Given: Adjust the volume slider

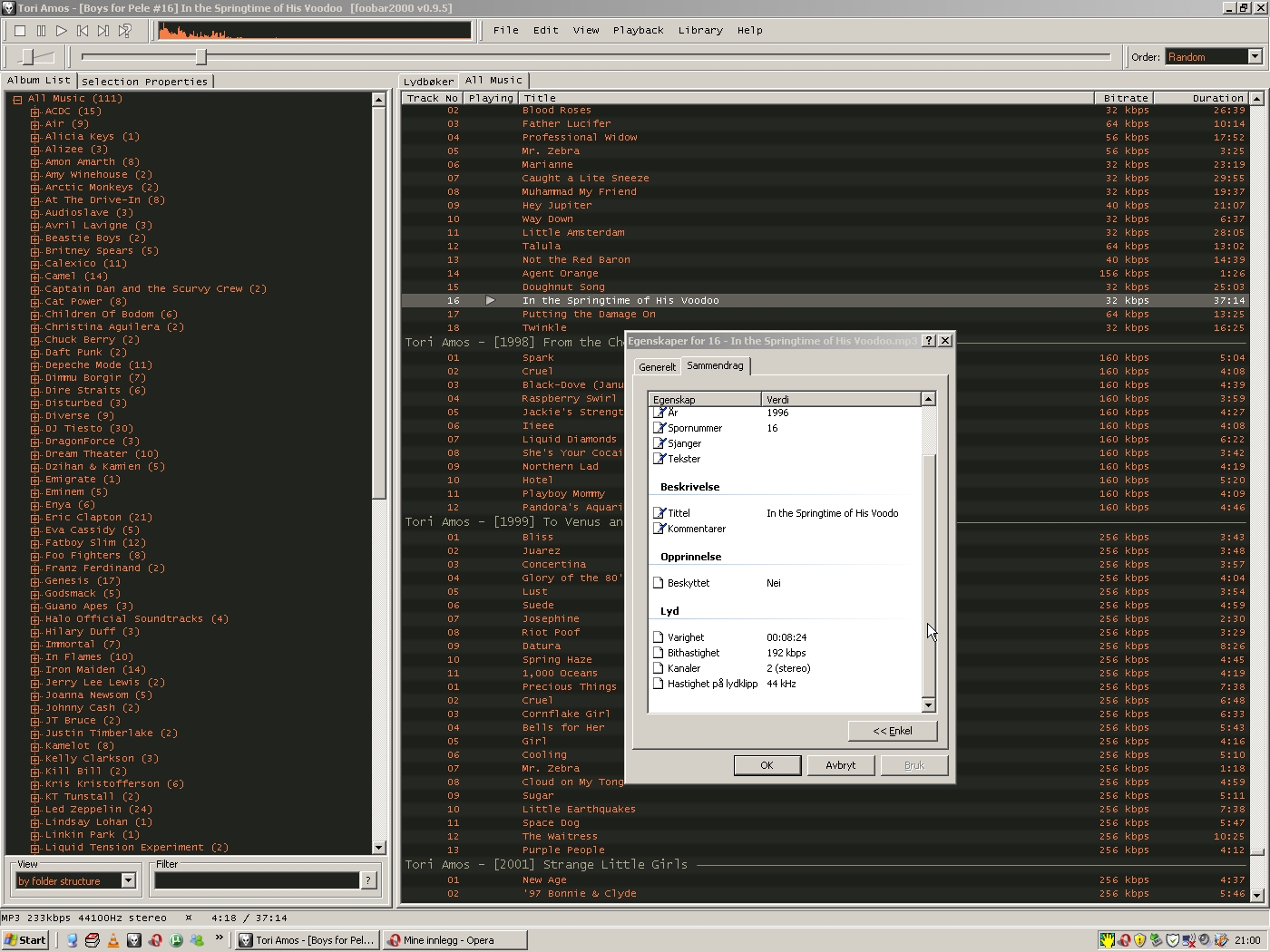Looking at the screenshot, I should coord(28,57).
